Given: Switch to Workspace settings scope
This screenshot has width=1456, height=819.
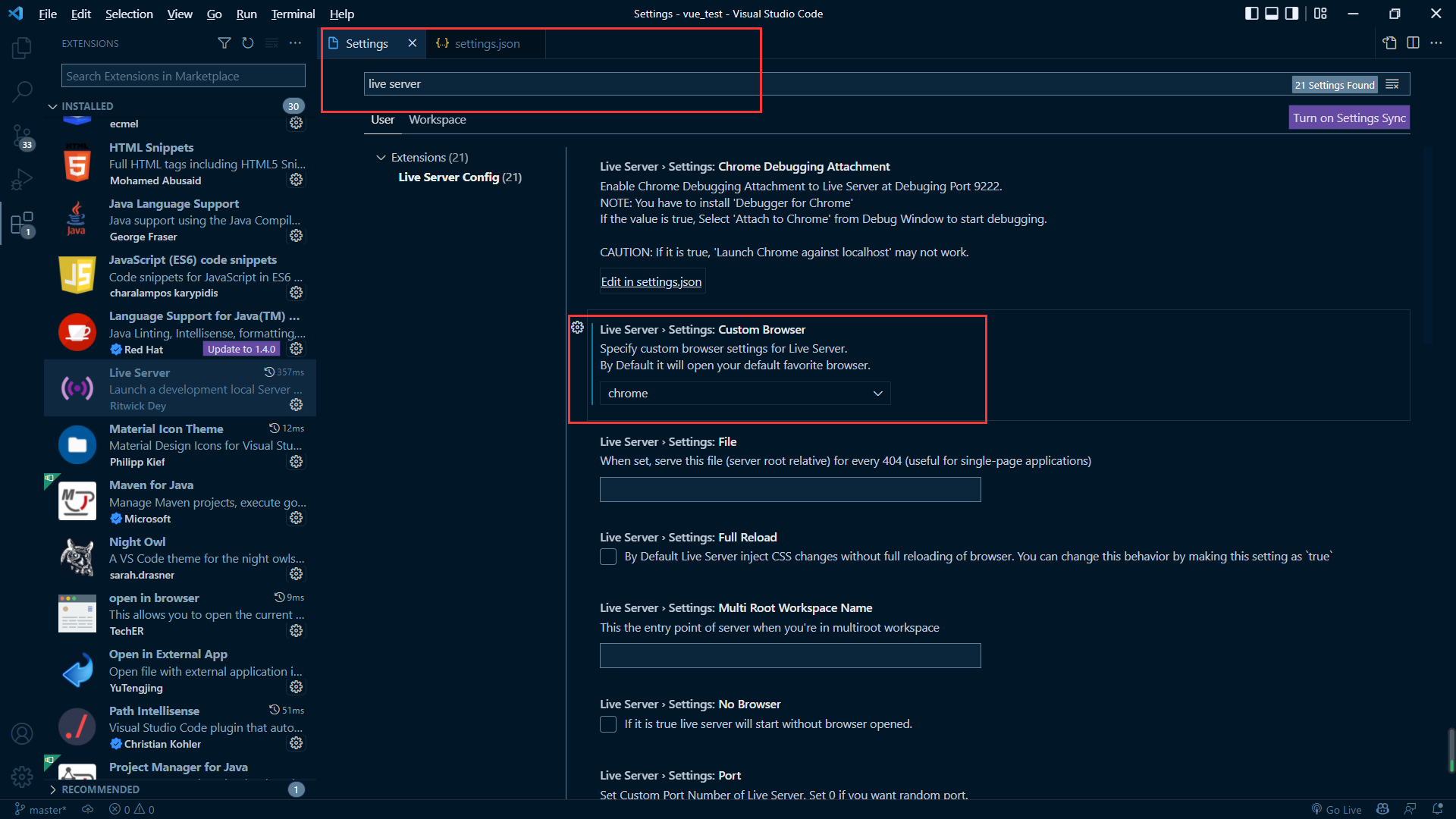Looking at the screenshot, I should pos(437,120).
